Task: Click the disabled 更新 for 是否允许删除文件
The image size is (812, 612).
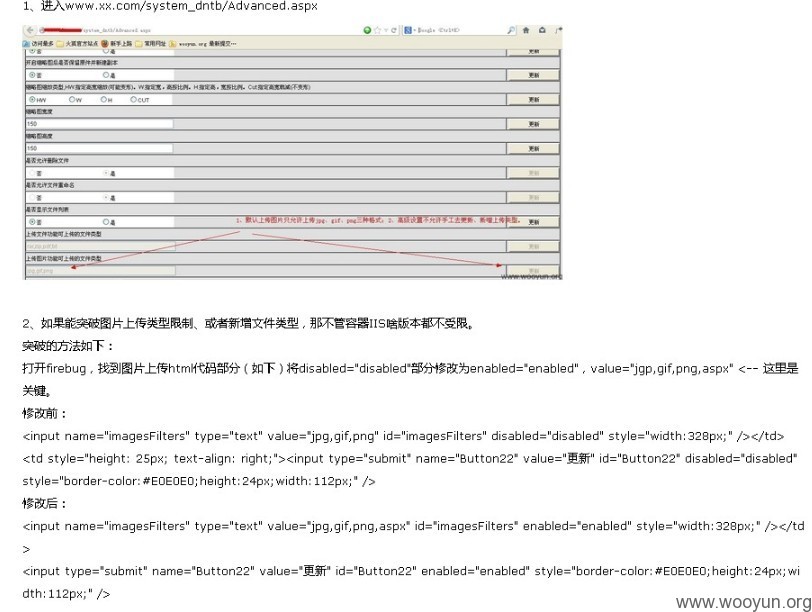Action: 533,173
